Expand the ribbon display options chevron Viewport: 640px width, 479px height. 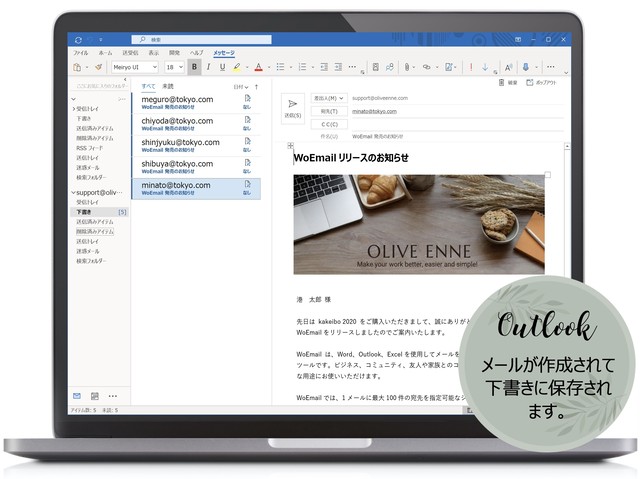(566, 73)
